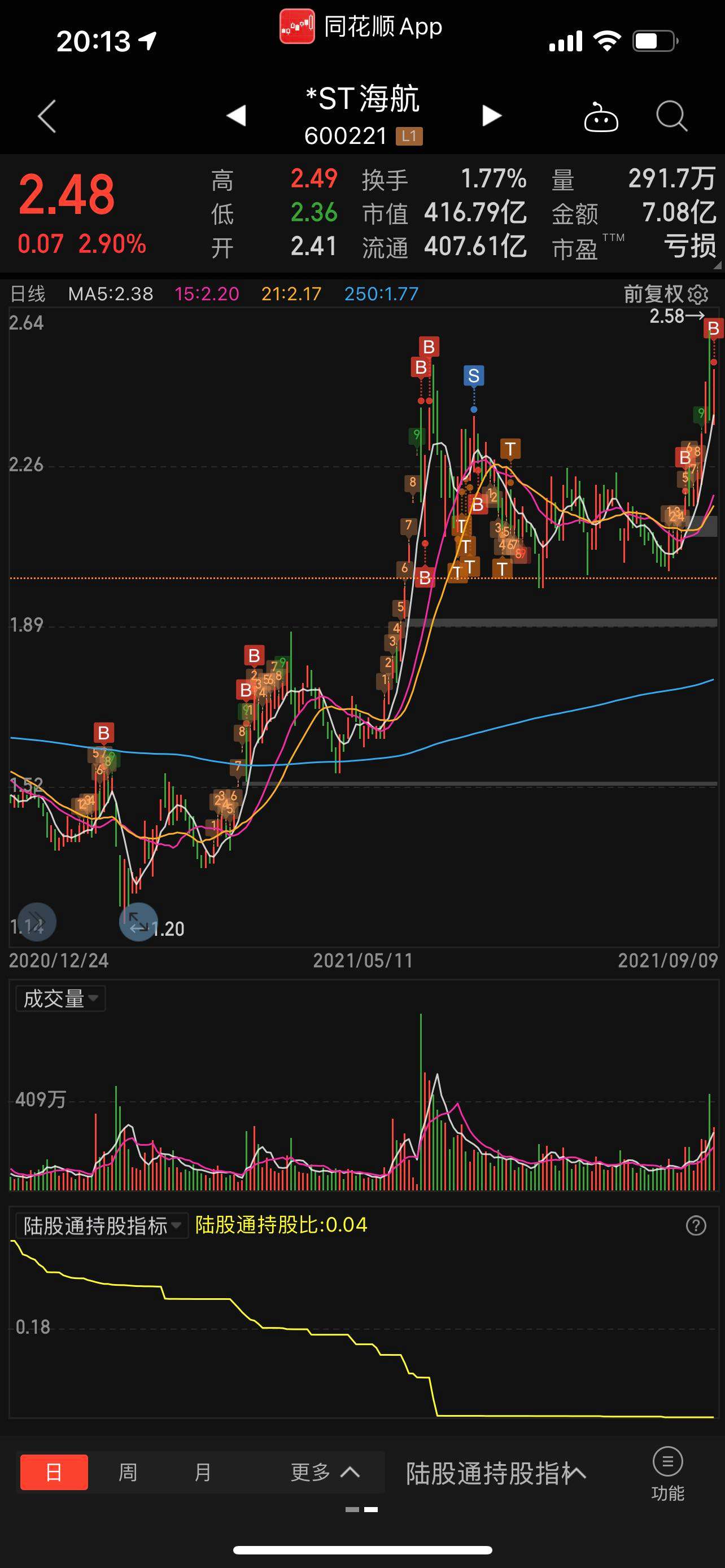Tap the pink 15:2.20 moving average

[207, 294]
